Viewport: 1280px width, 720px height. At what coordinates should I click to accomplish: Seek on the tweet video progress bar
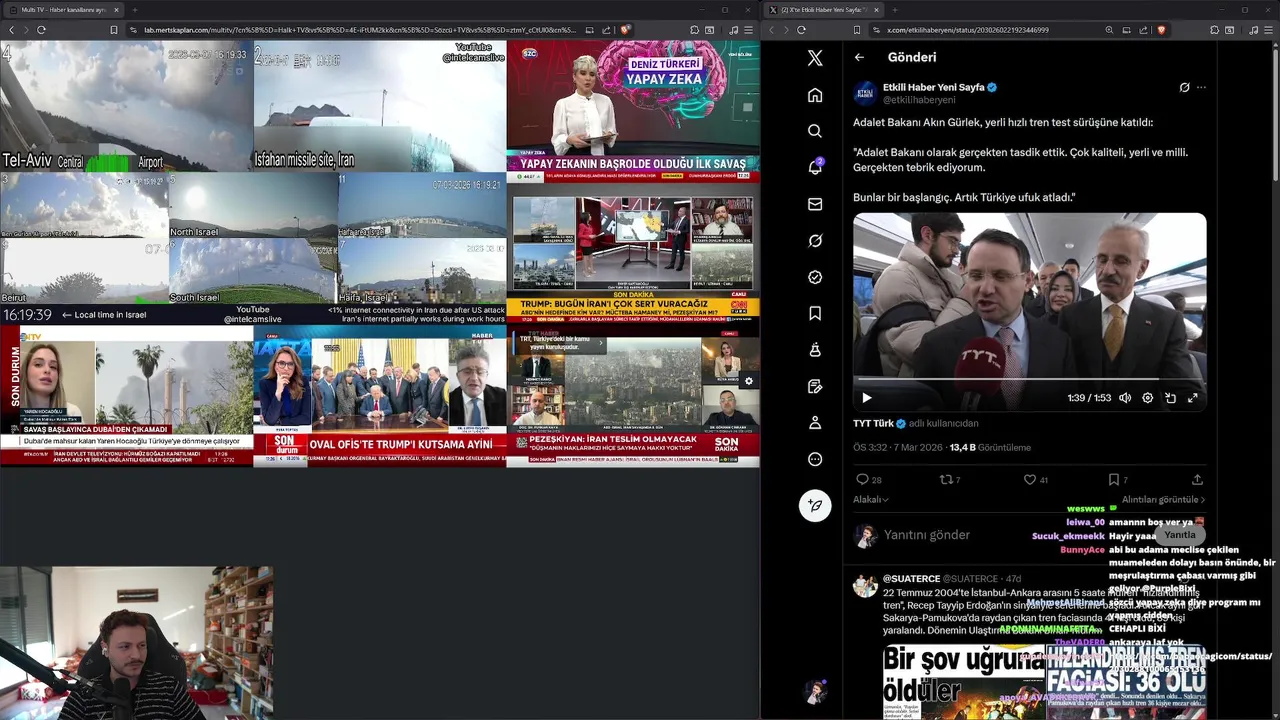click(1029, 380)
